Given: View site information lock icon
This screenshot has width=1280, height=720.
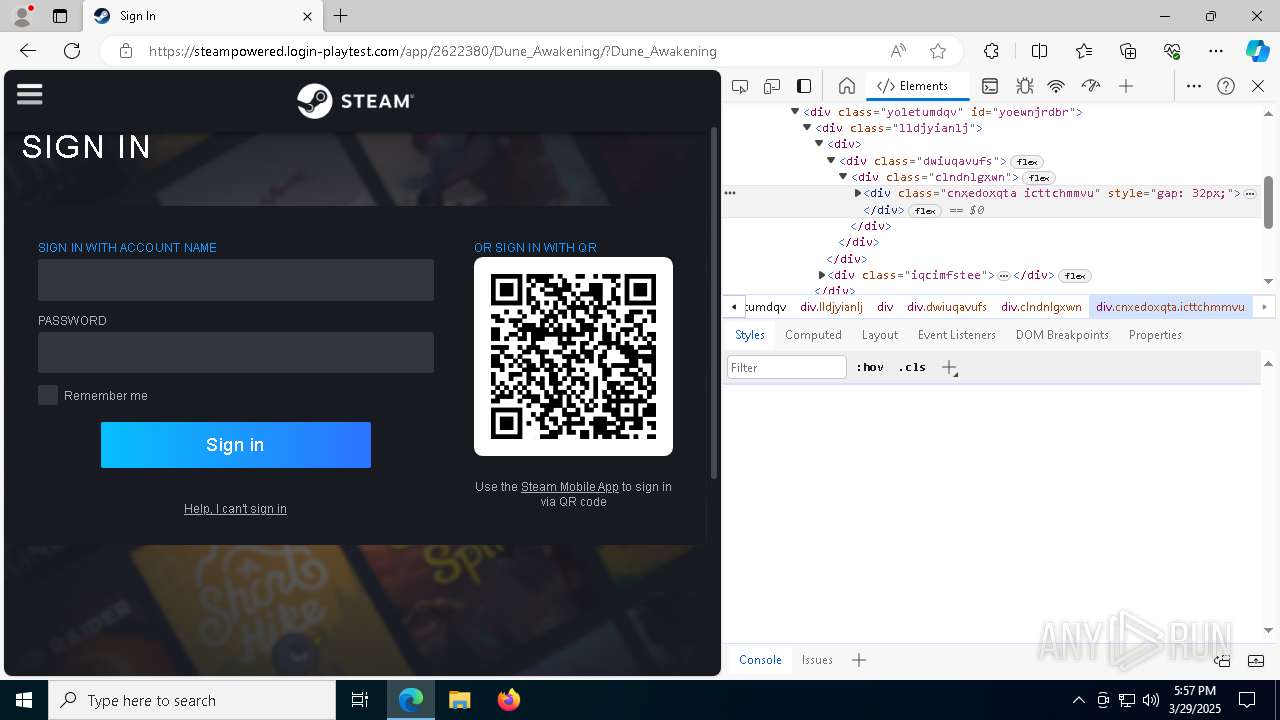Looking at the screenshot, I should point(126,51).
